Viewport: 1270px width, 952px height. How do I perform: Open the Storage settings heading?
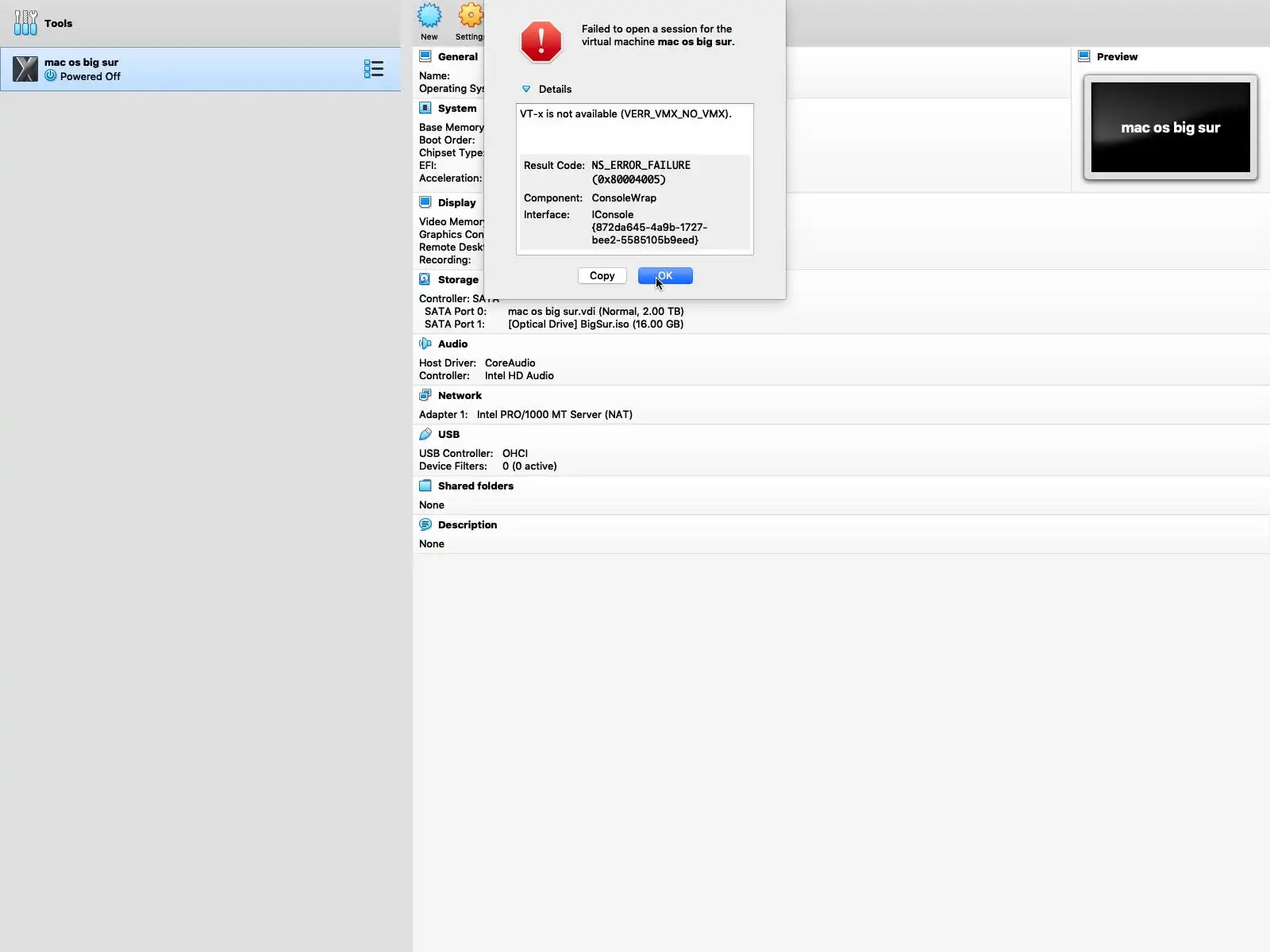[458, 279]
